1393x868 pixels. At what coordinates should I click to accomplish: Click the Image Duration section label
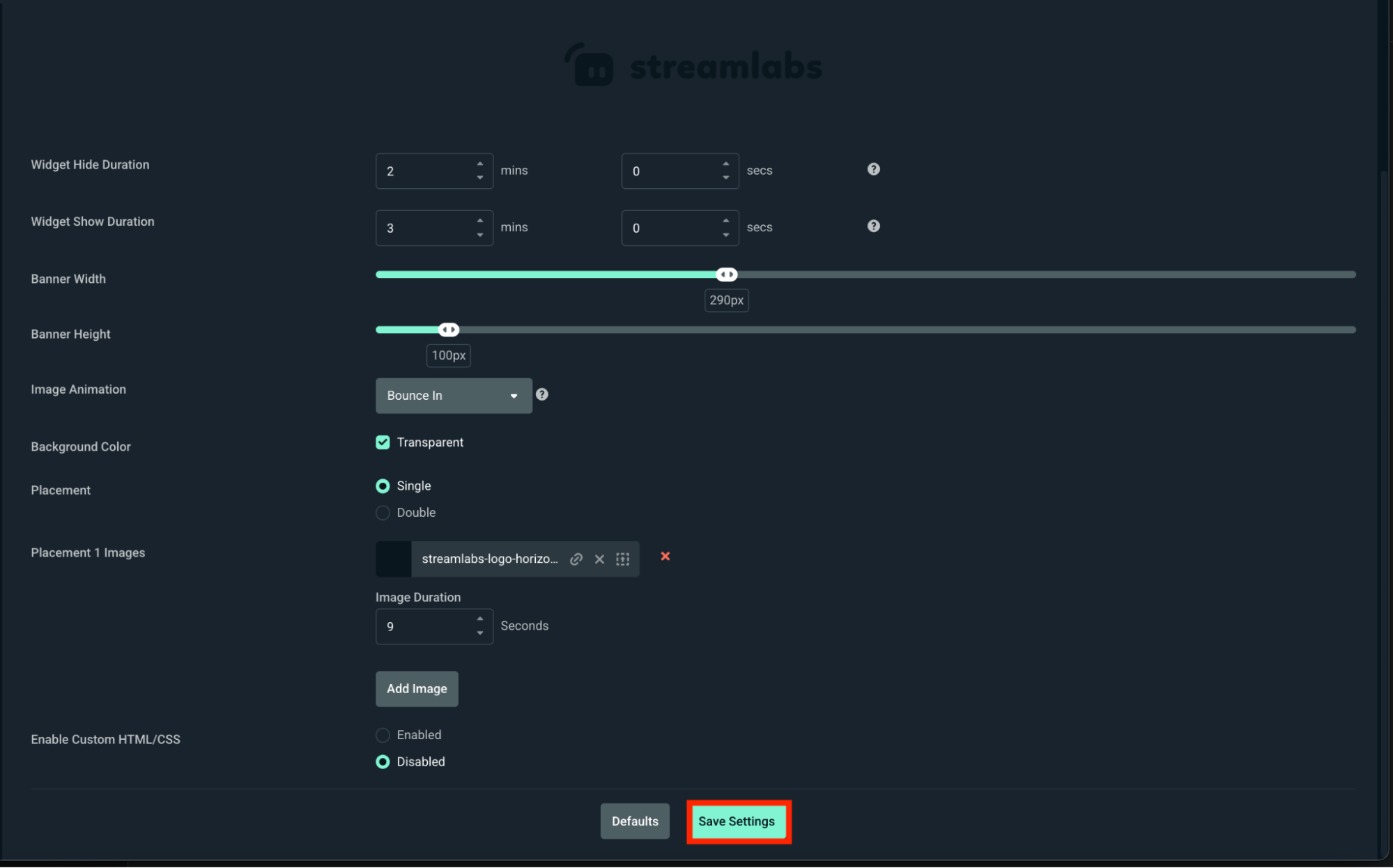pyautogui.click(x=417, y=597)
